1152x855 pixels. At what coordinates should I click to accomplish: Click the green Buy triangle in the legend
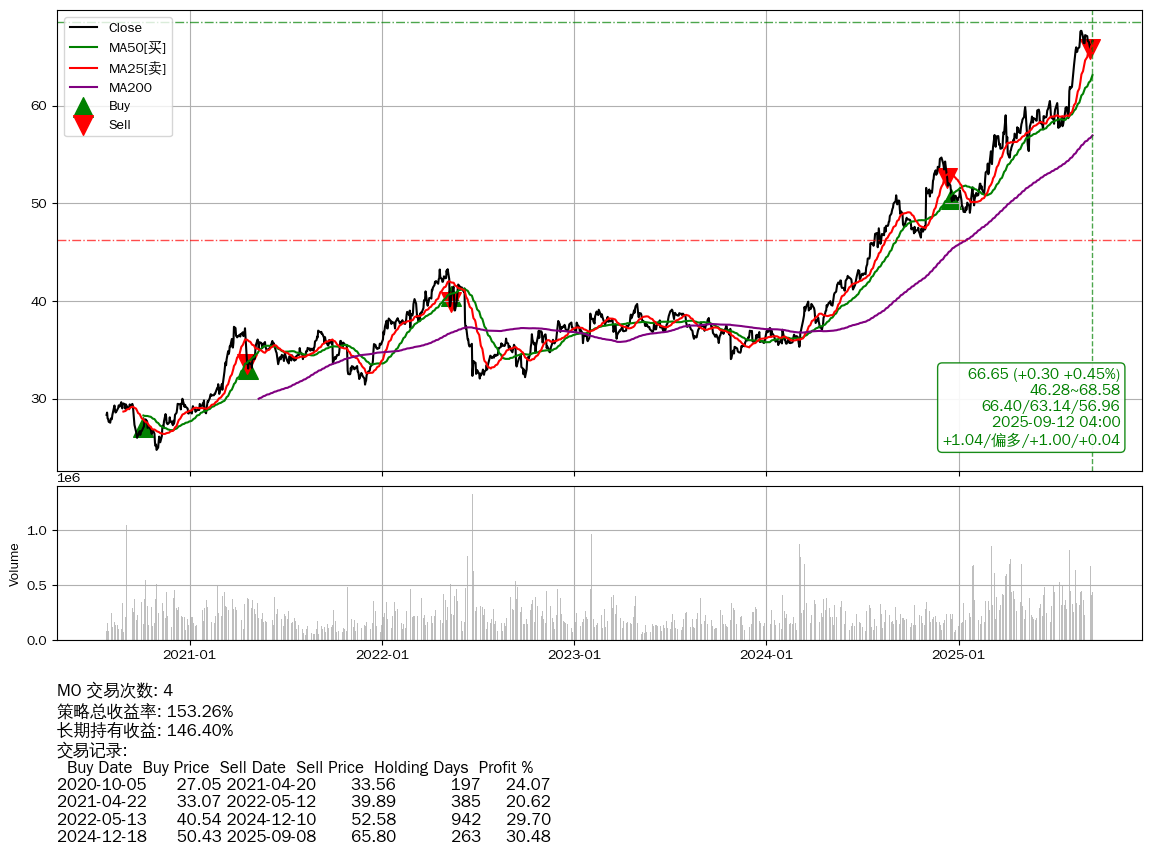(84, 106)
